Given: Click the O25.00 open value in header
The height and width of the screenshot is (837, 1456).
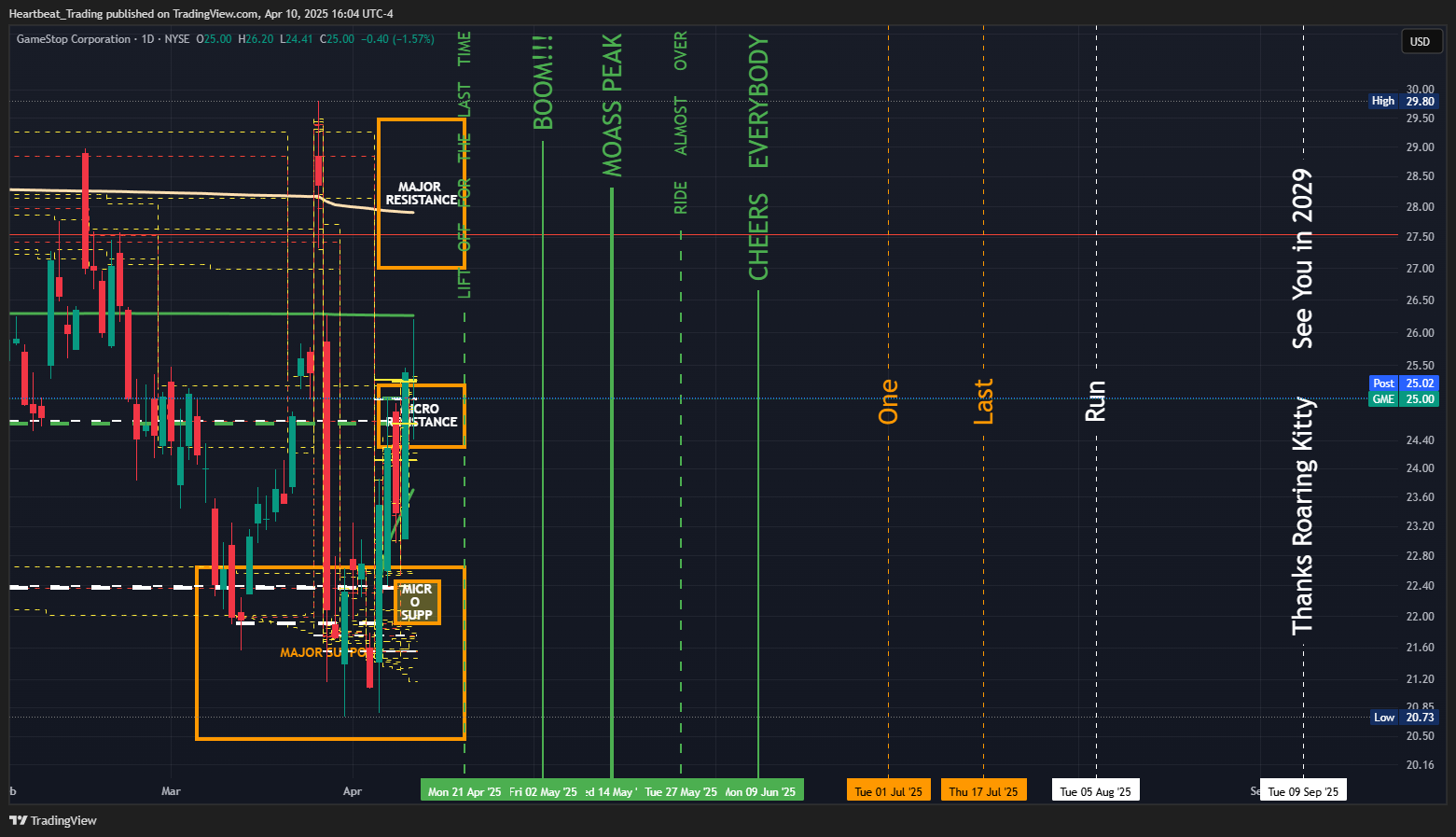Looking at the screenshot, I should point(214,39).
